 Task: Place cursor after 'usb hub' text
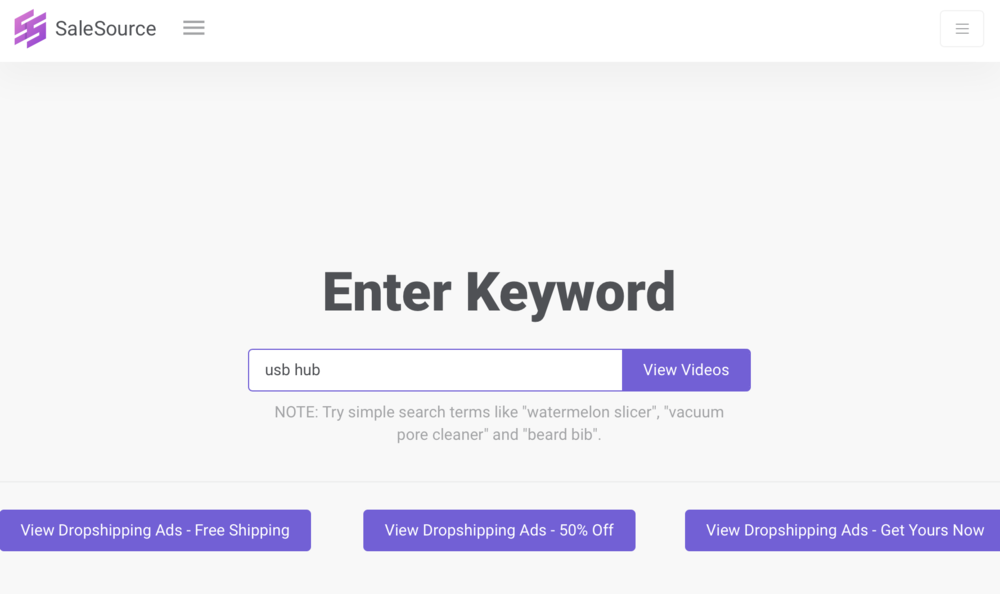point(321,370)
